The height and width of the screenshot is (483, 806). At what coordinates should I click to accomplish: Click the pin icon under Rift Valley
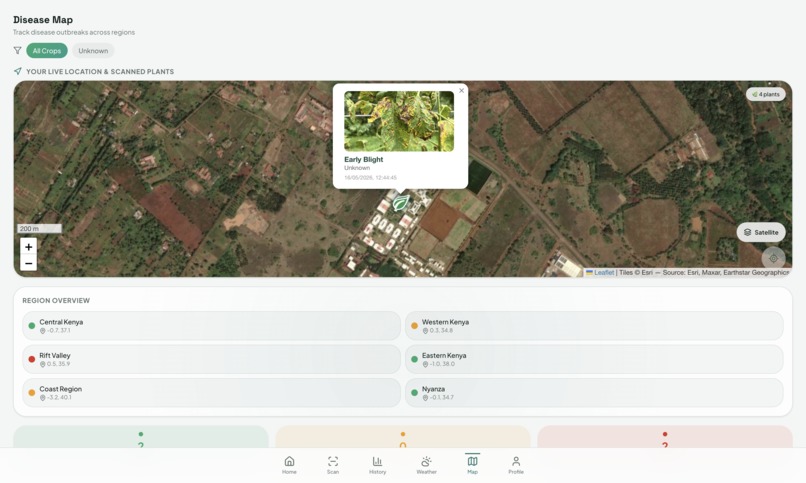coord(43,364)
